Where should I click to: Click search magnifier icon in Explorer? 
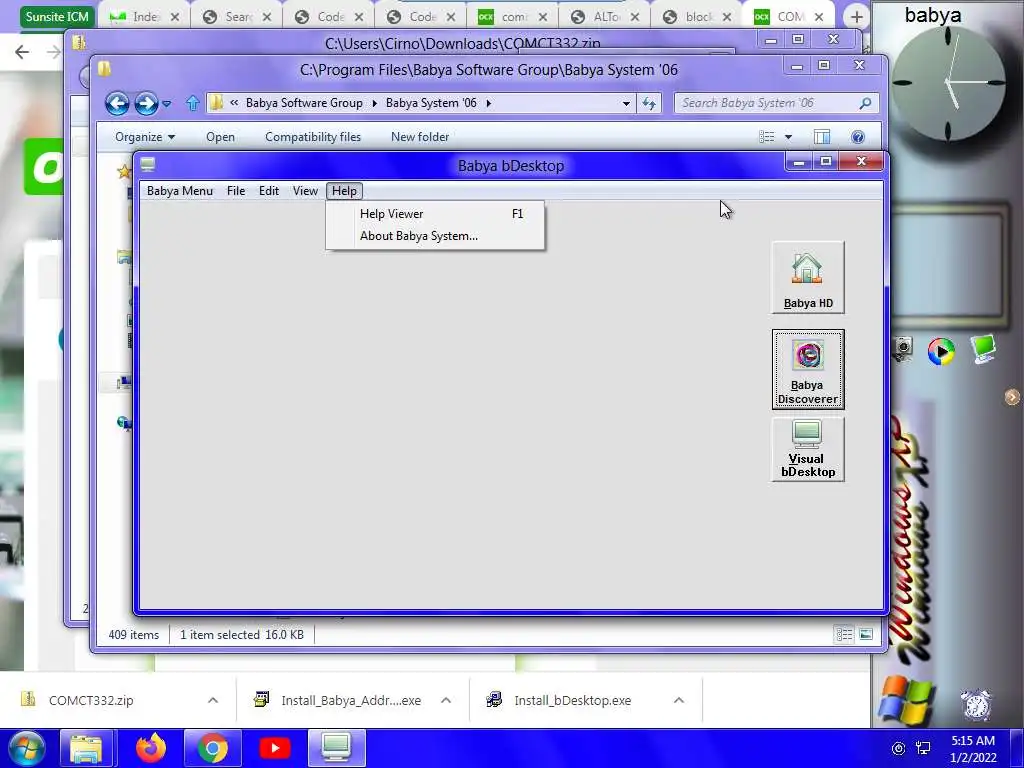[x=865, y=103]
